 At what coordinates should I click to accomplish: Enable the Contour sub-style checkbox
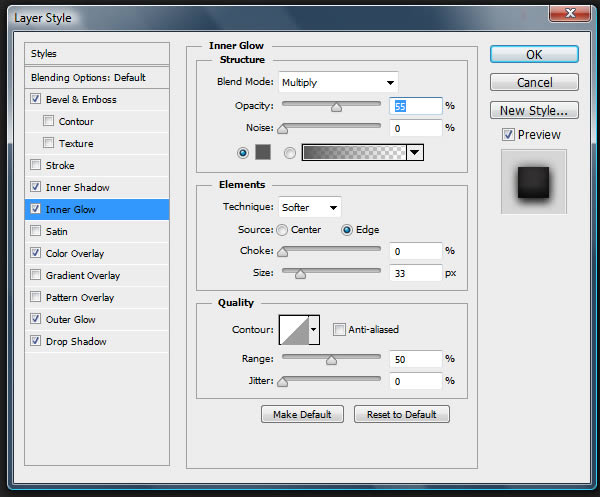[48, 121]
